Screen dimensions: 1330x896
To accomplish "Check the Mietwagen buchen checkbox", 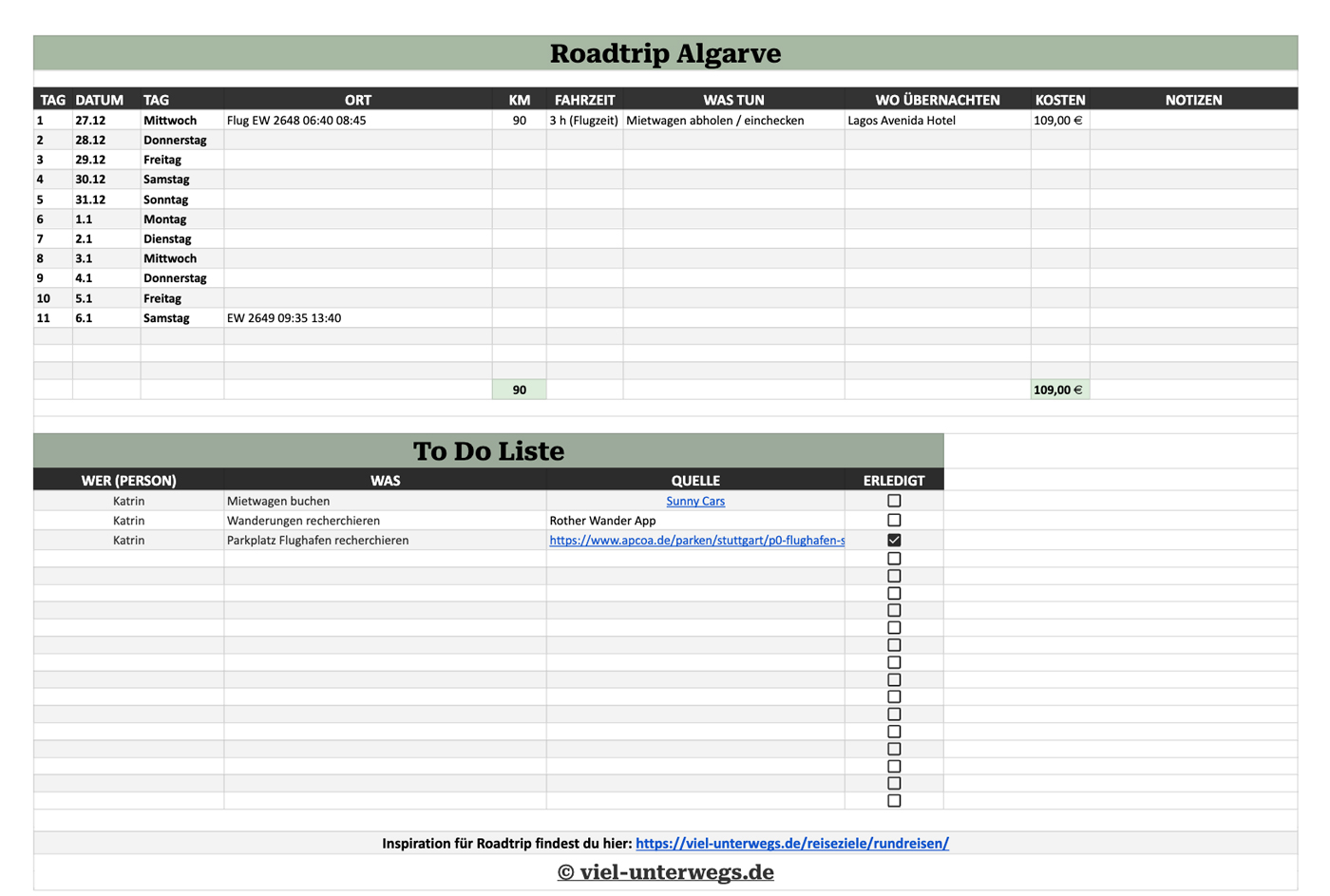I will [894, 501].
